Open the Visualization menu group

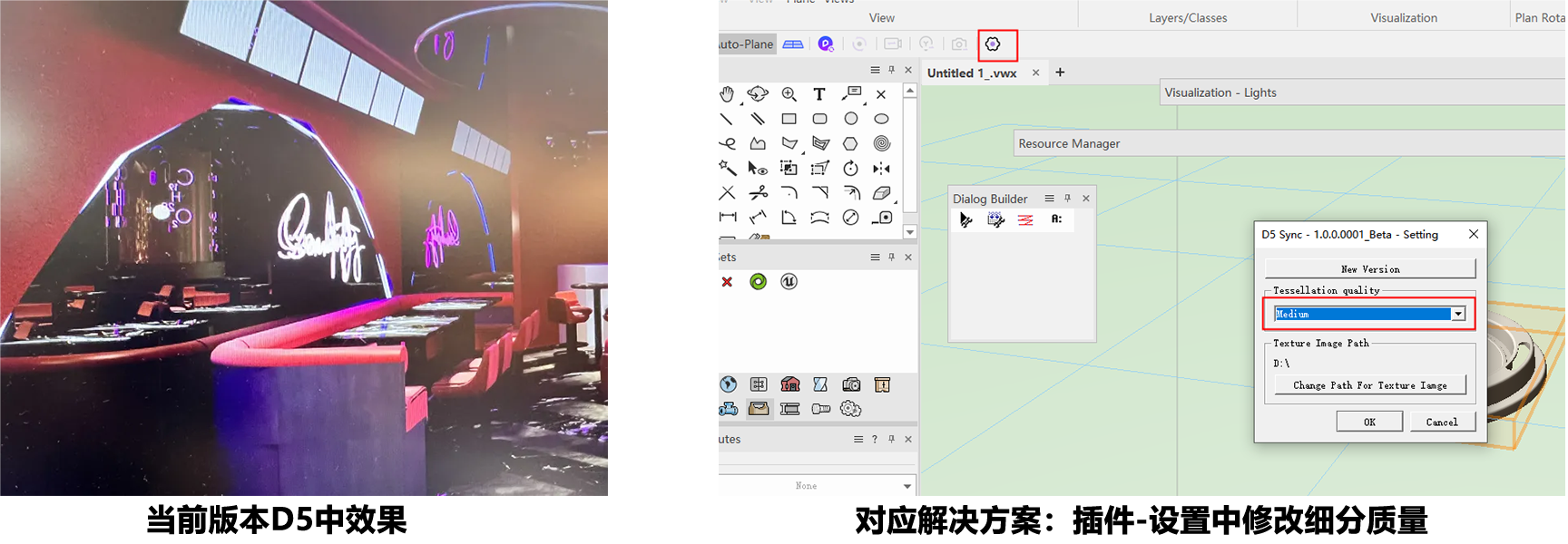pyautogui.click(x=1404, y=17)
